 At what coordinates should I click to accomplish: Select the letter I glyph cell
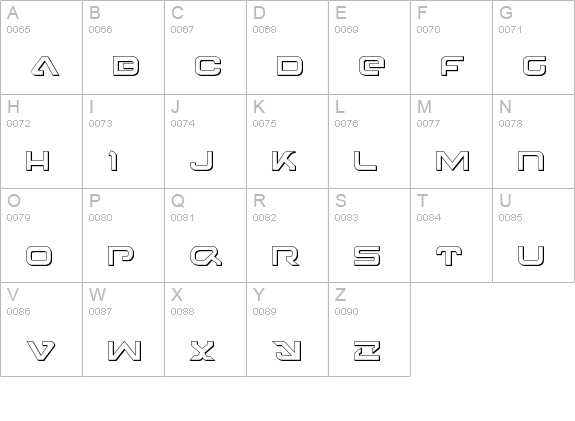[124, 142]
